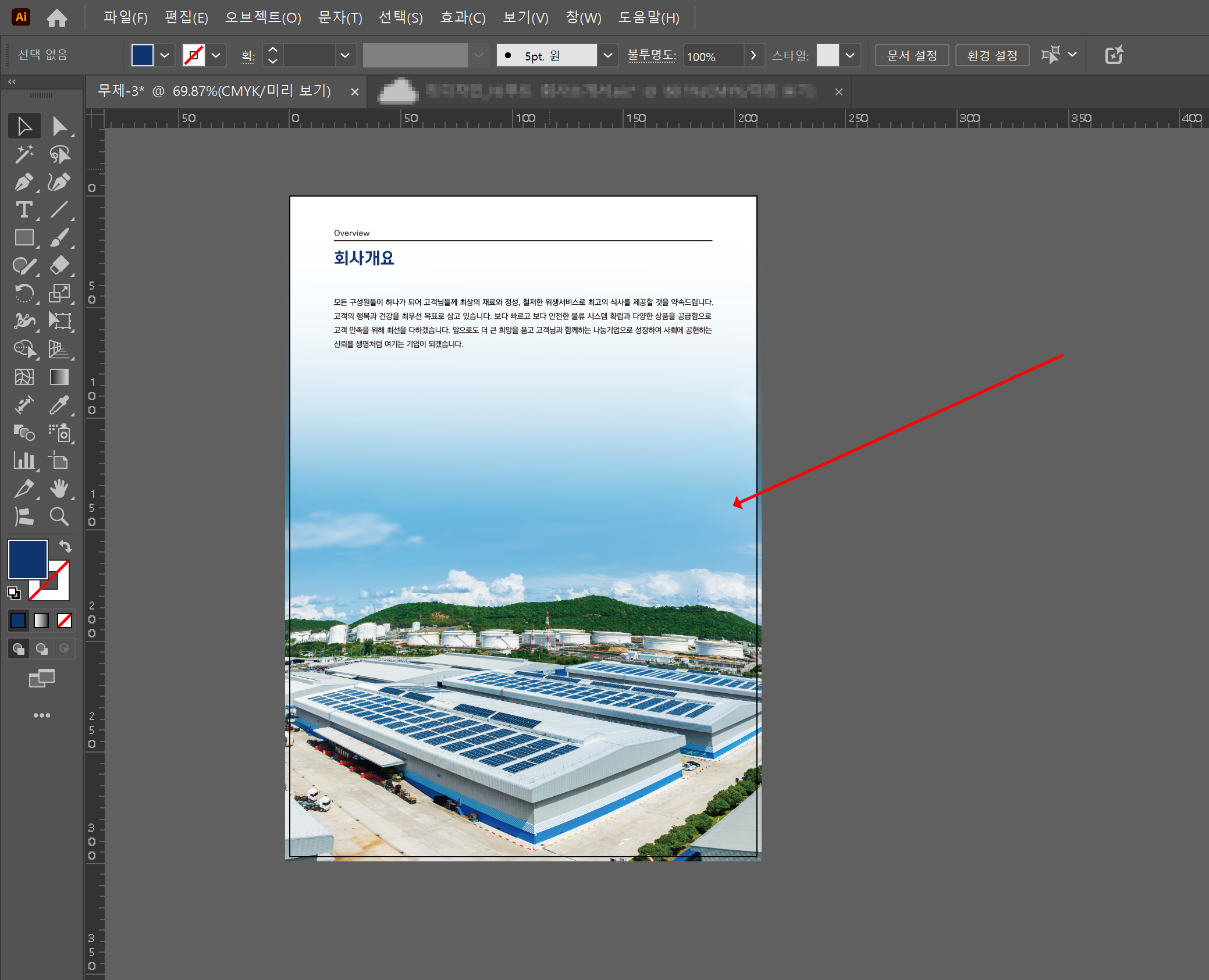Choose the Magic Wand tool

tap(24, 154)
